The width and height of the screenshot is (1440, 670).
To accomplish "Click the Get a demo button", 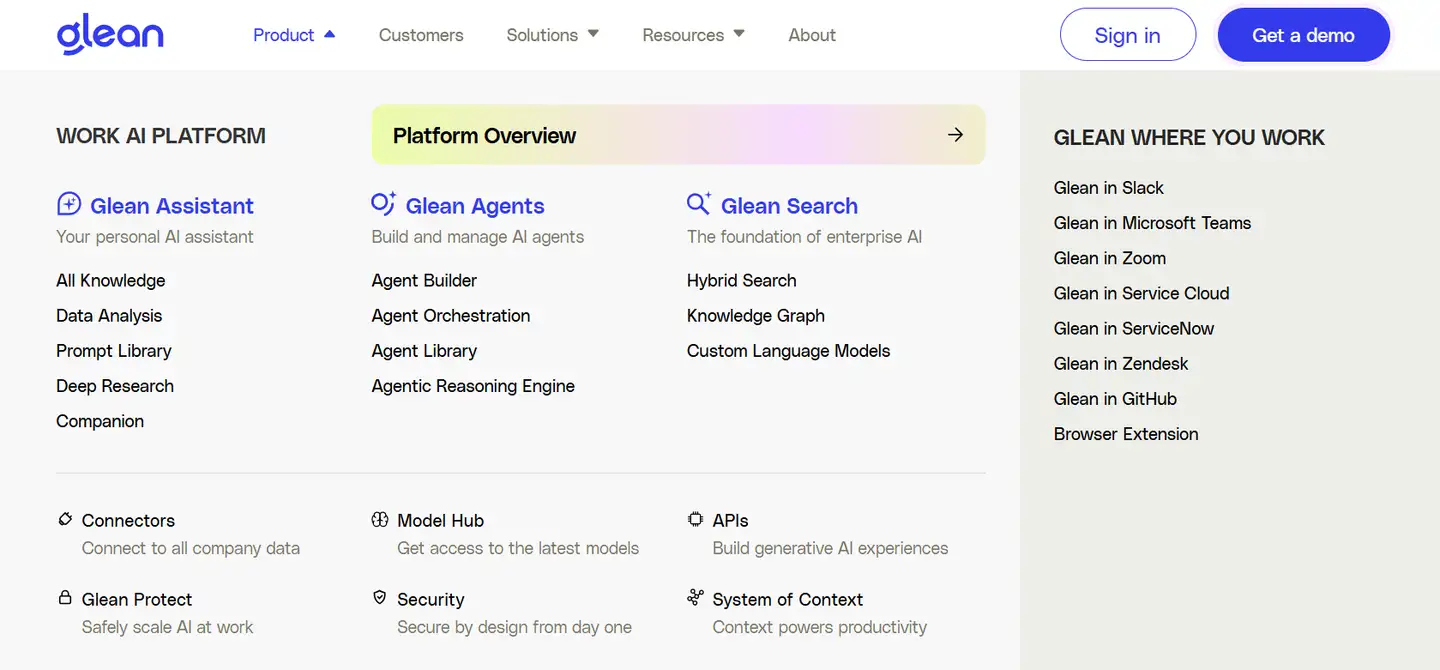I will (1303, 35).
